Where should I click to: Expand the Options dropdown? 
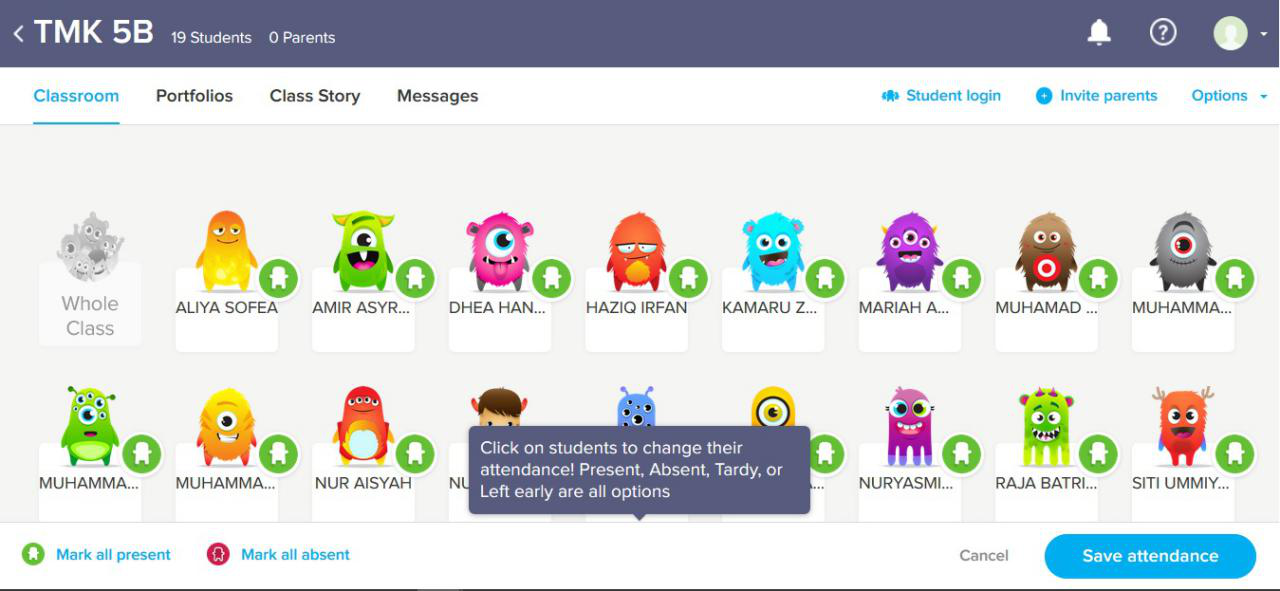[1229, 96]
